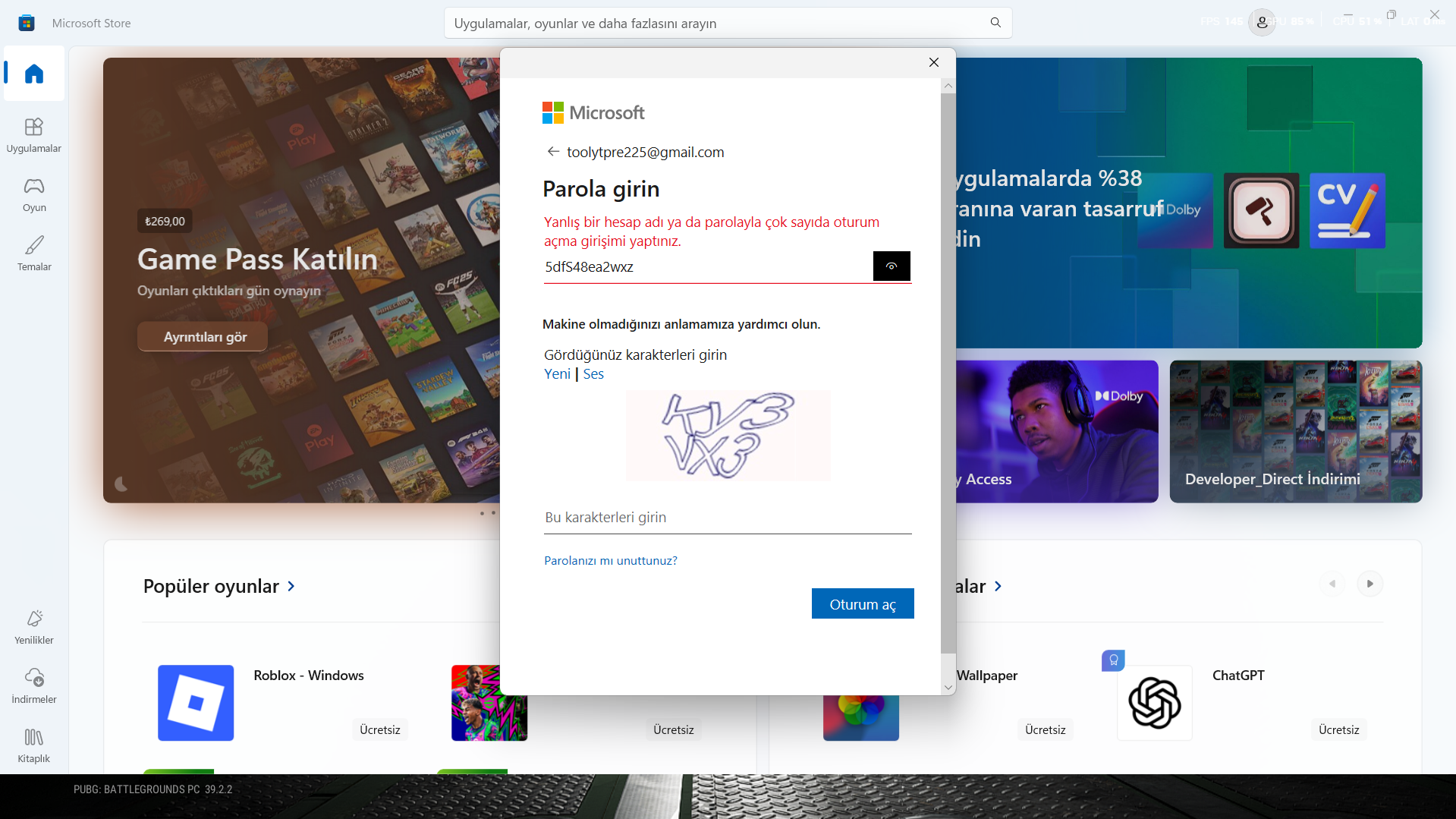This screenshot has height=819, width=1456.
Task: Open Yenilikler in sidebar
Action: 34,627
